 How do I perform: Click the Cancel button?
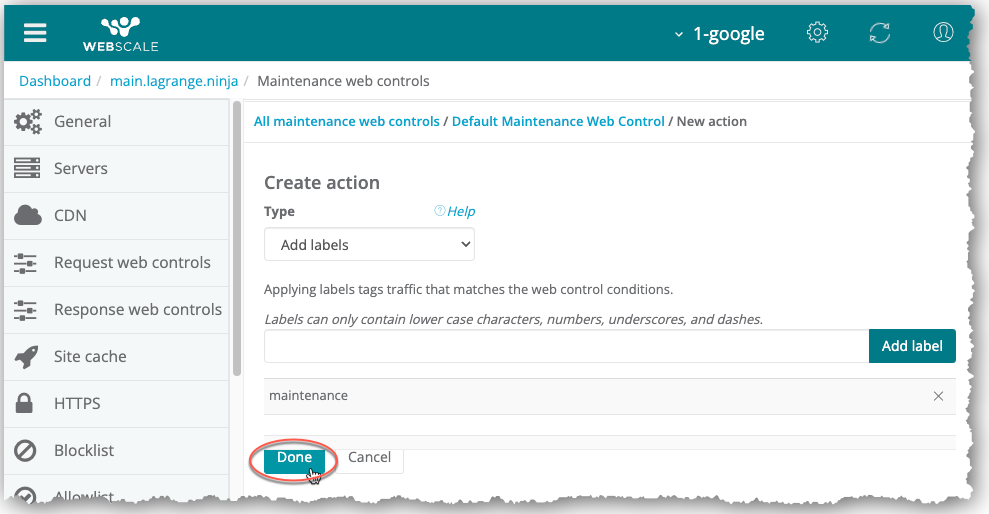(369, 457)
